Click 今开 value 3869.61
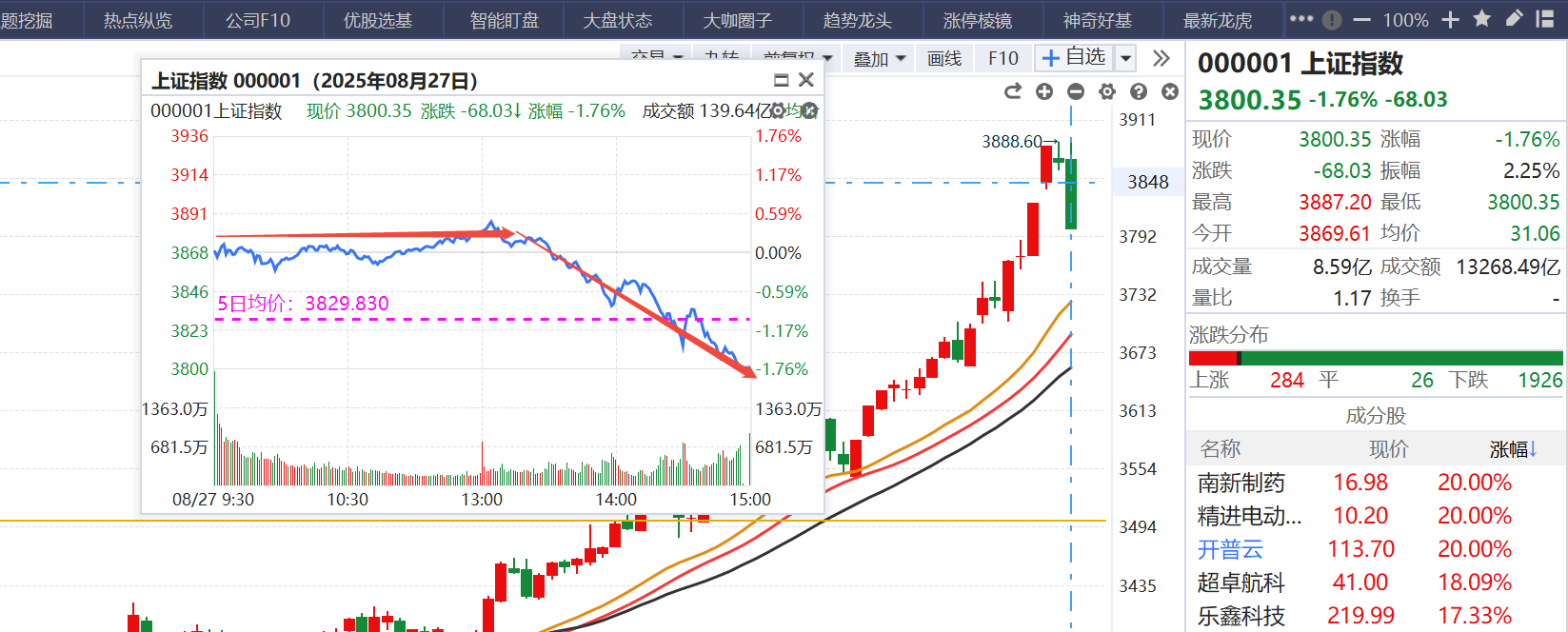The image size is (1568, 632). (1335, 233)
